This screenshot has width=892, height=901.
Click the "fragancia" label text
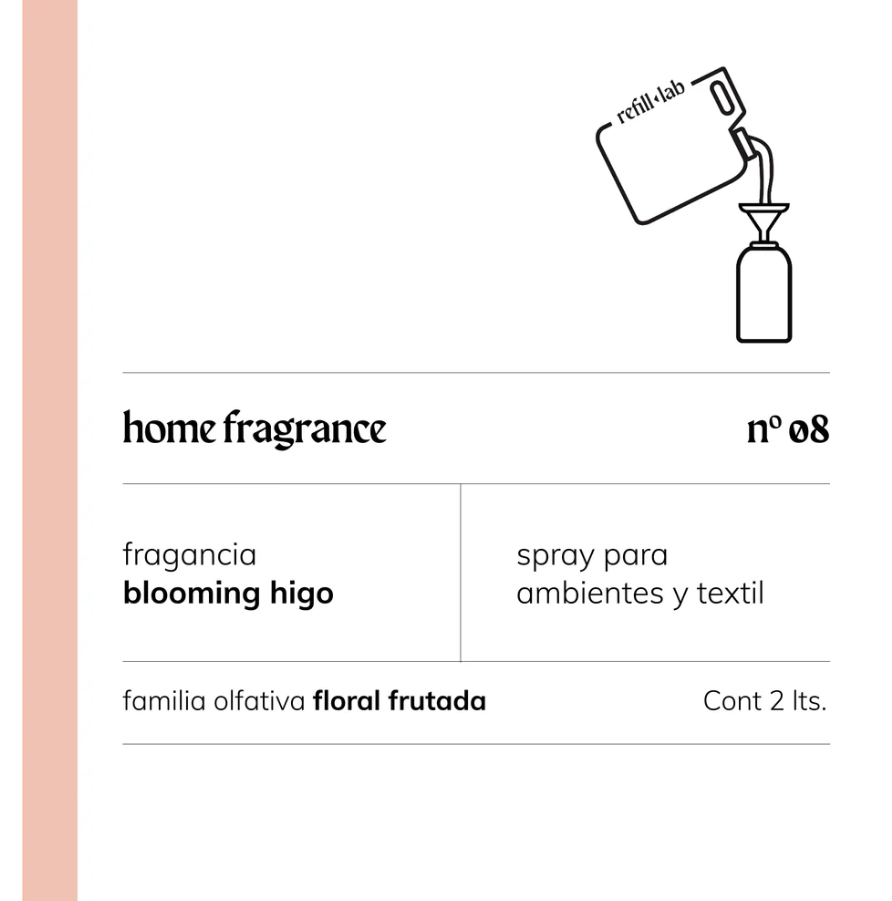point(190,554)
